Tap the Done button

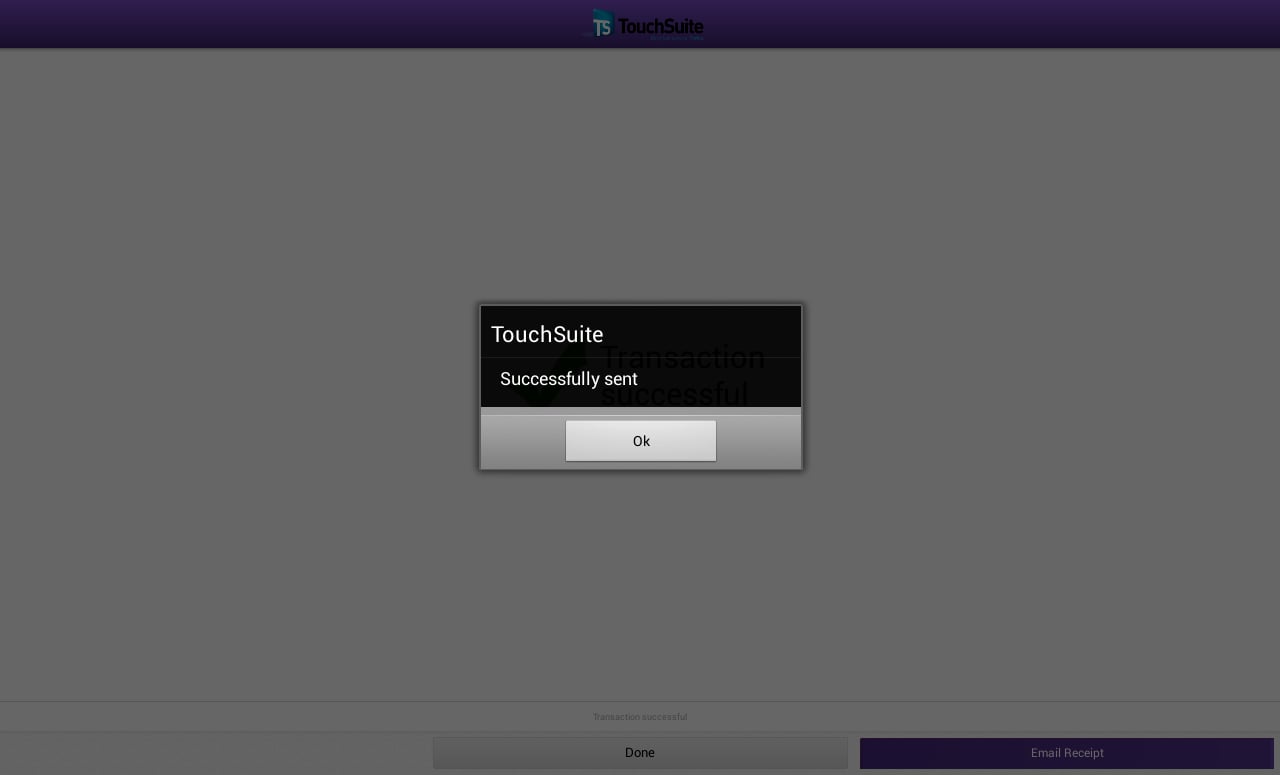pyautogui.click(x=640, y=753)
